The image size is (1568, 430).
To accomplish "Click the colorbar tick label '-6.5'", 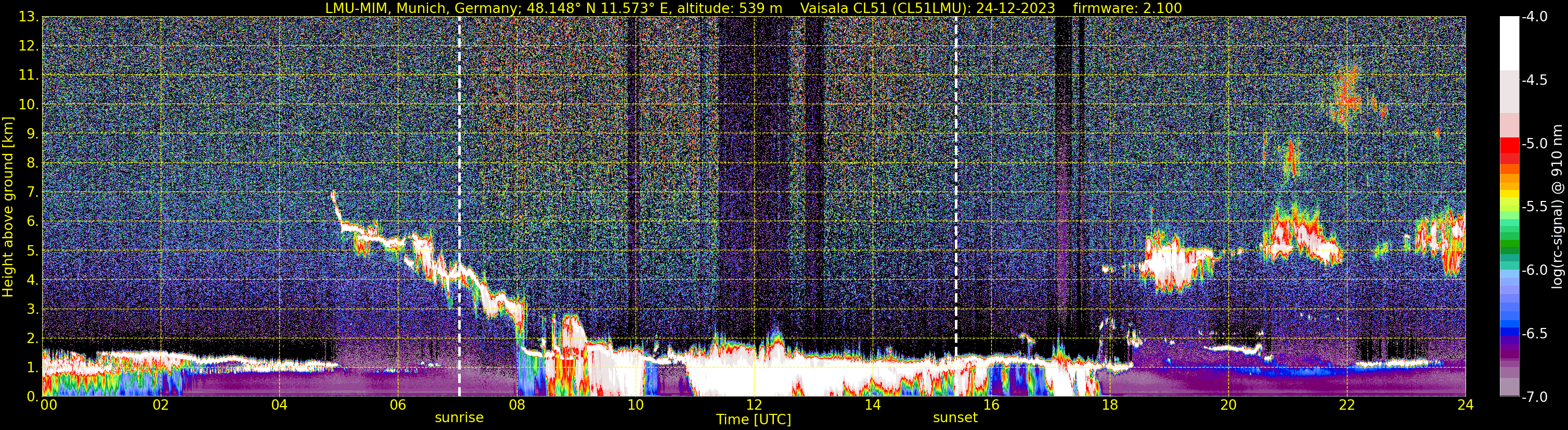I will [x=1534, y=334].
